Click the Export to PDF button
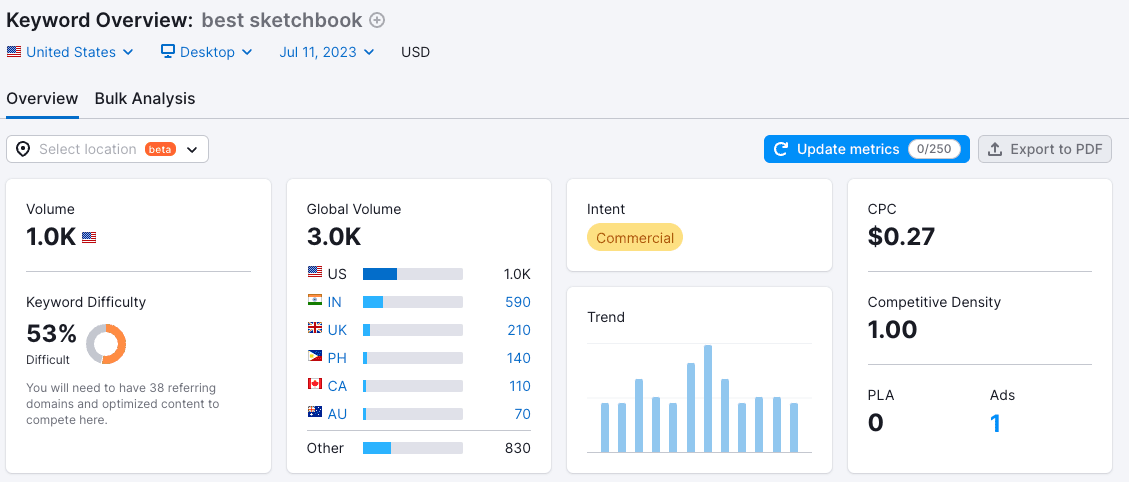This screenshot has width=1129, height=482. [1045, 149]
